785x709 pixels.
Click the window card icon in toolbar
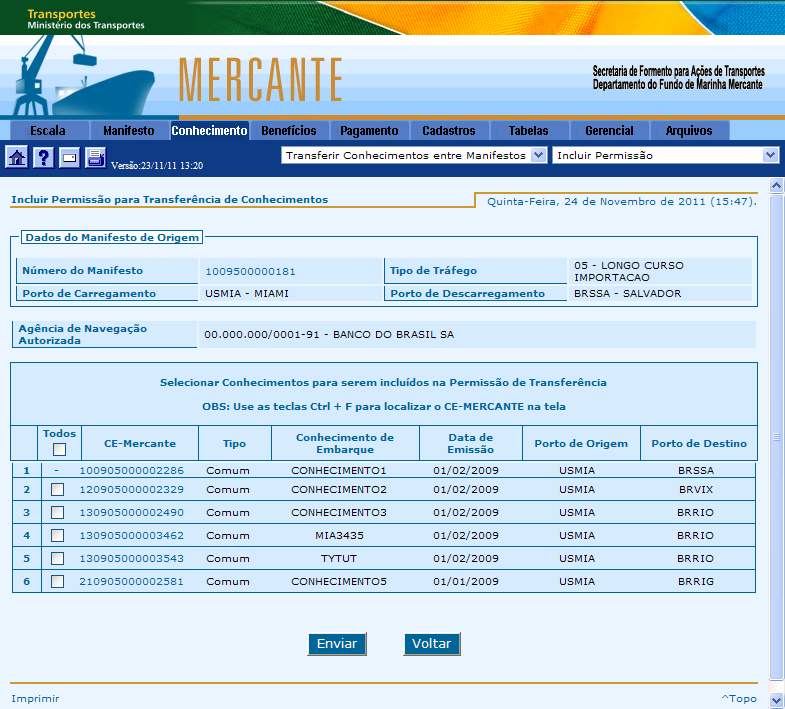coord(69,157)
